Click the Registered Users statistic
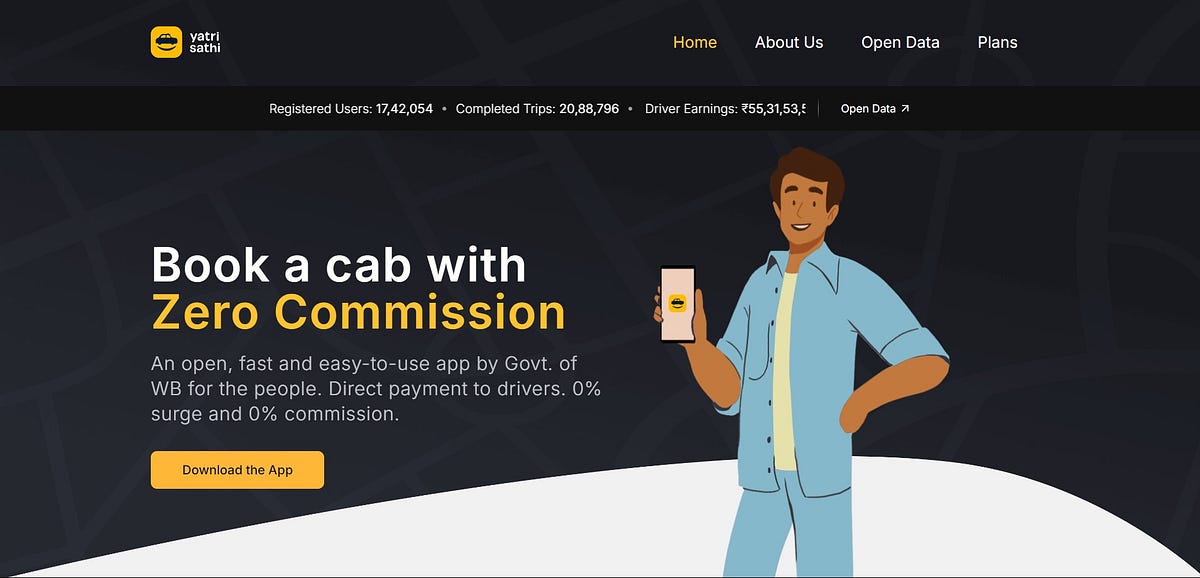The width and height of the screenshot is (1200, 578). pos(351,108)
